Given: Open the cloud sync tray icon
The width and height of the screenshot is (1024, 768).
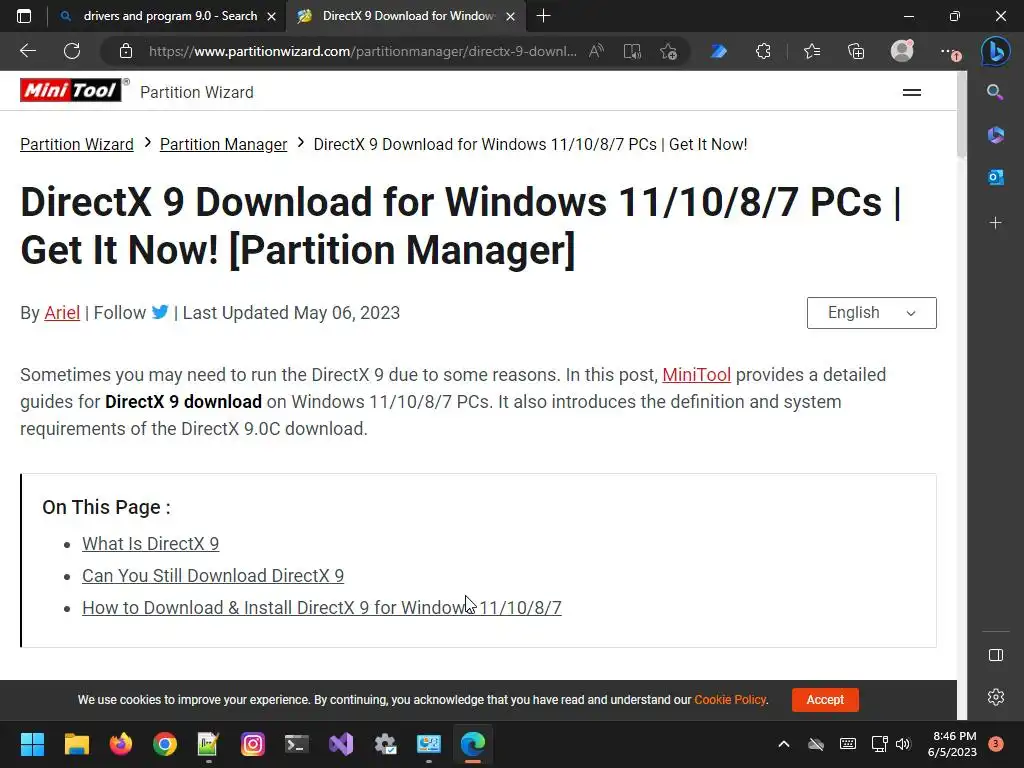Looking at the screenshot, I should click(x=816, y=744).
